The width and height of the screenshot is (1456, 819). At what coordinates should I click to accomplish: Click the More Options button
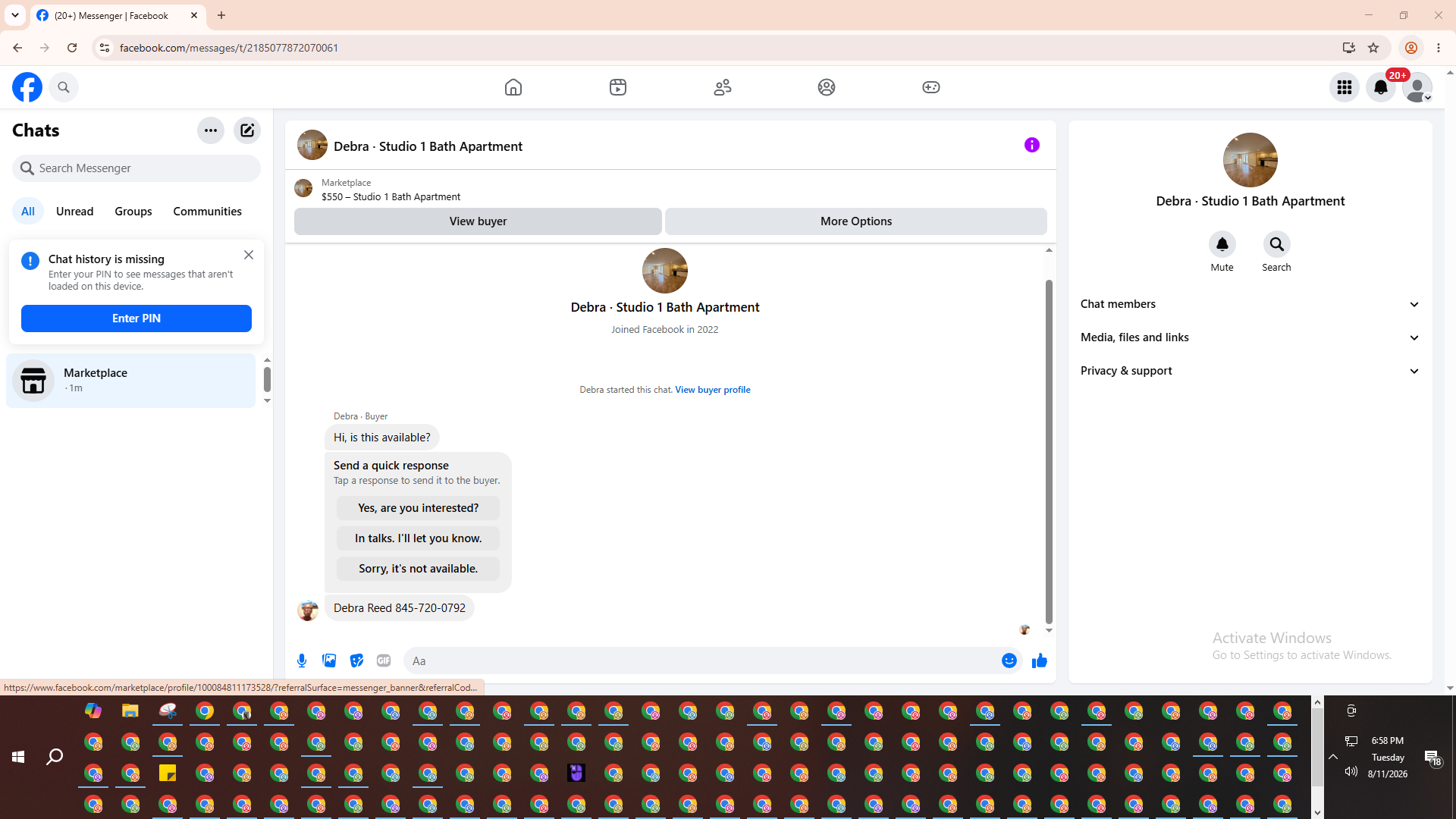pyautogui.click(x=856, y=221)
